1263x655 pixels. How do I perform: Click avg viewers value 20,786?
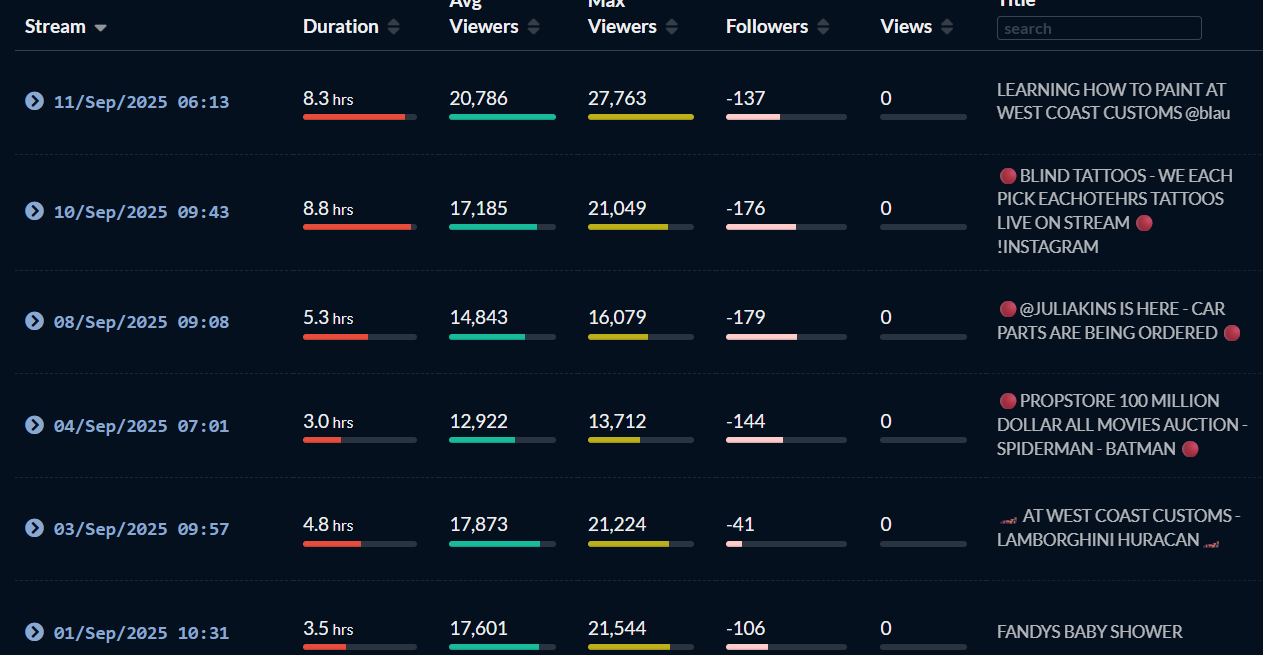(479, 98)
